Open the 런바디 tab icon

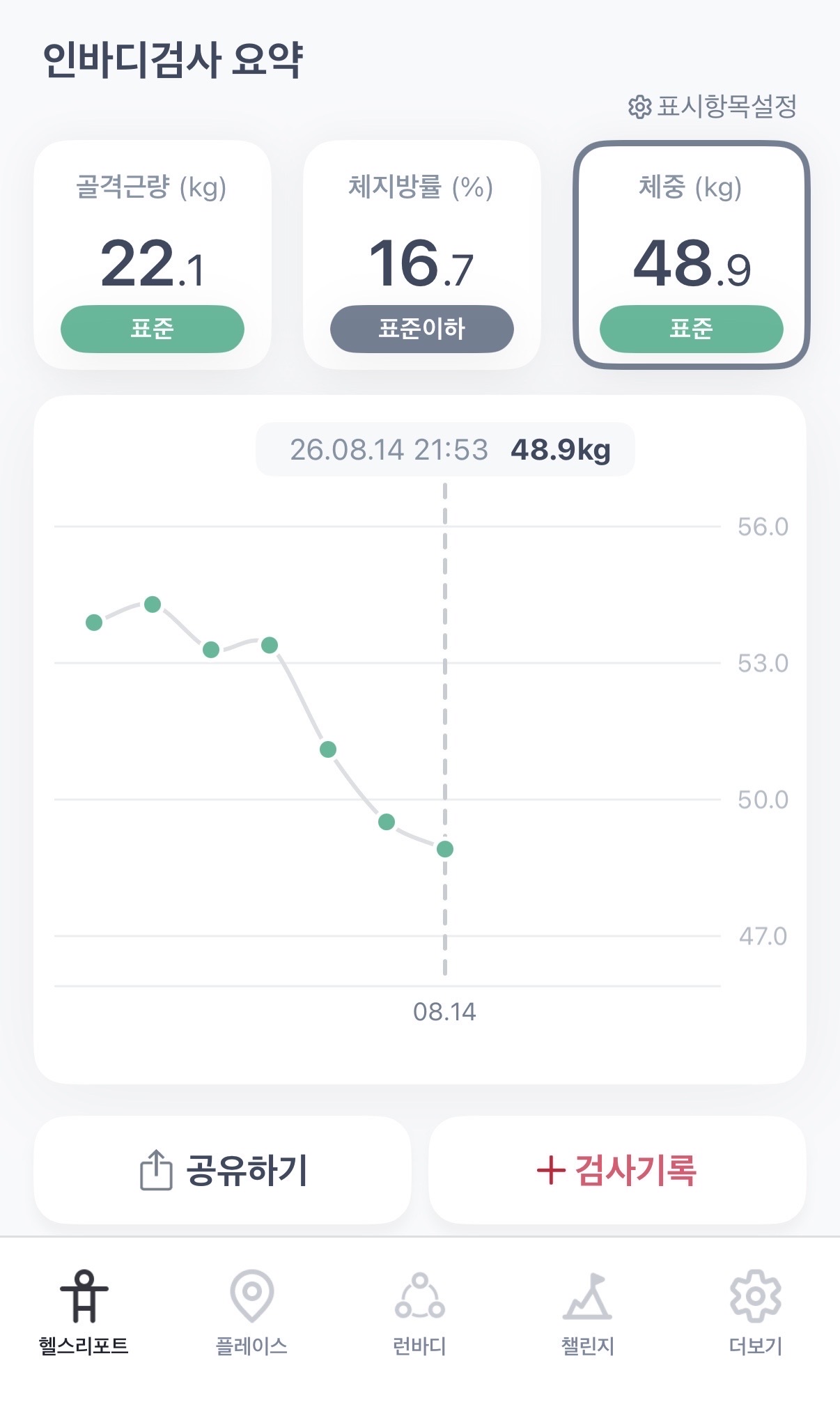coord(419,1295)
